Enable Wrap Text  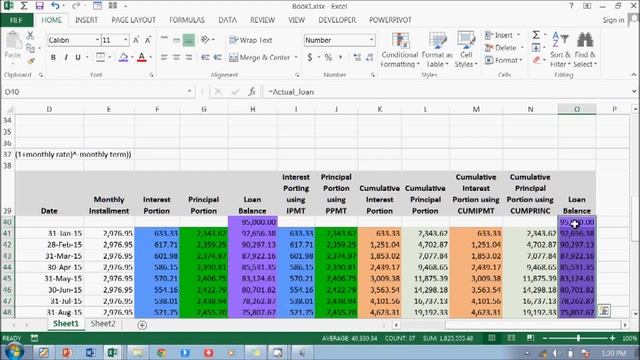(x=251, y=40)
